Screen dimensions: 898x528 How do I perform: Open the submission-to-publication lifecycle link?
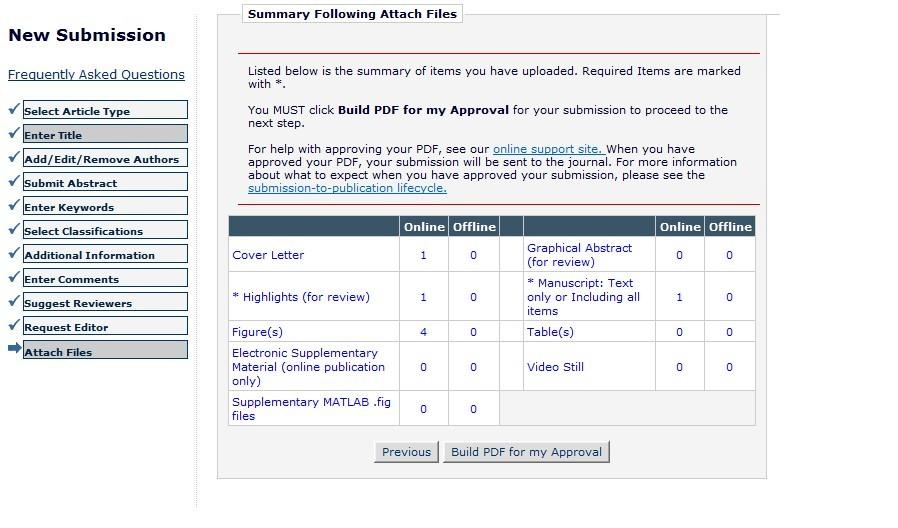pos(347,188)
